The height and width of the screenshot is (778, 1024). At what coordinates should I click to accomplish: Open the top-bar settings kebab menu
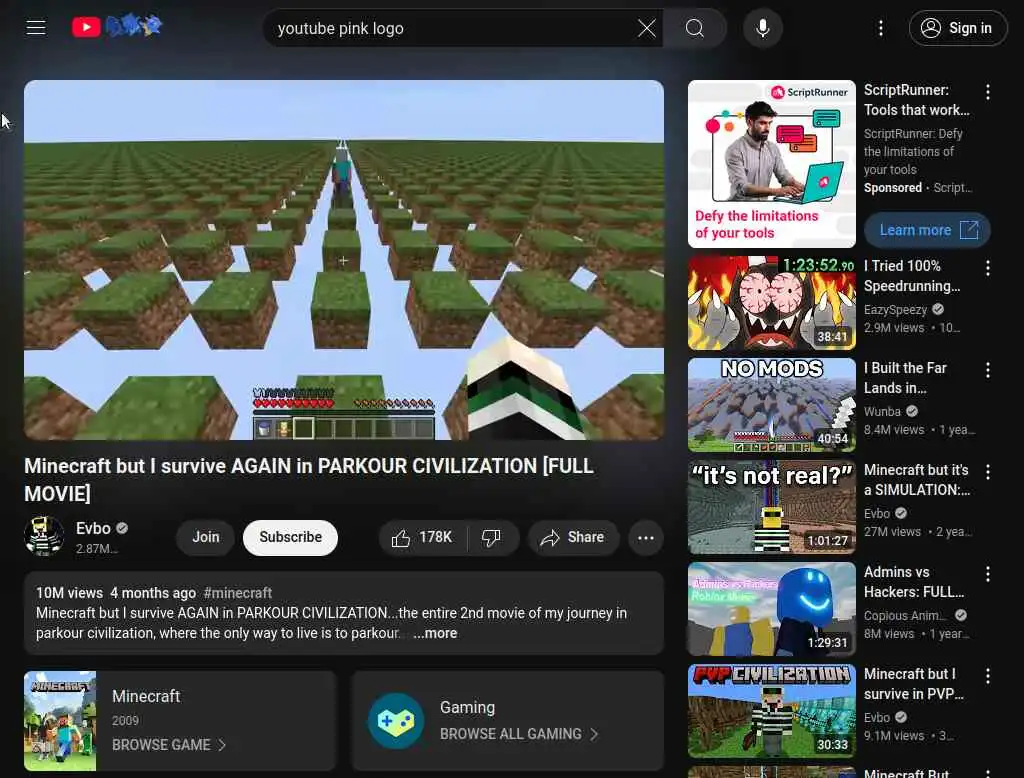click(881, 28)
